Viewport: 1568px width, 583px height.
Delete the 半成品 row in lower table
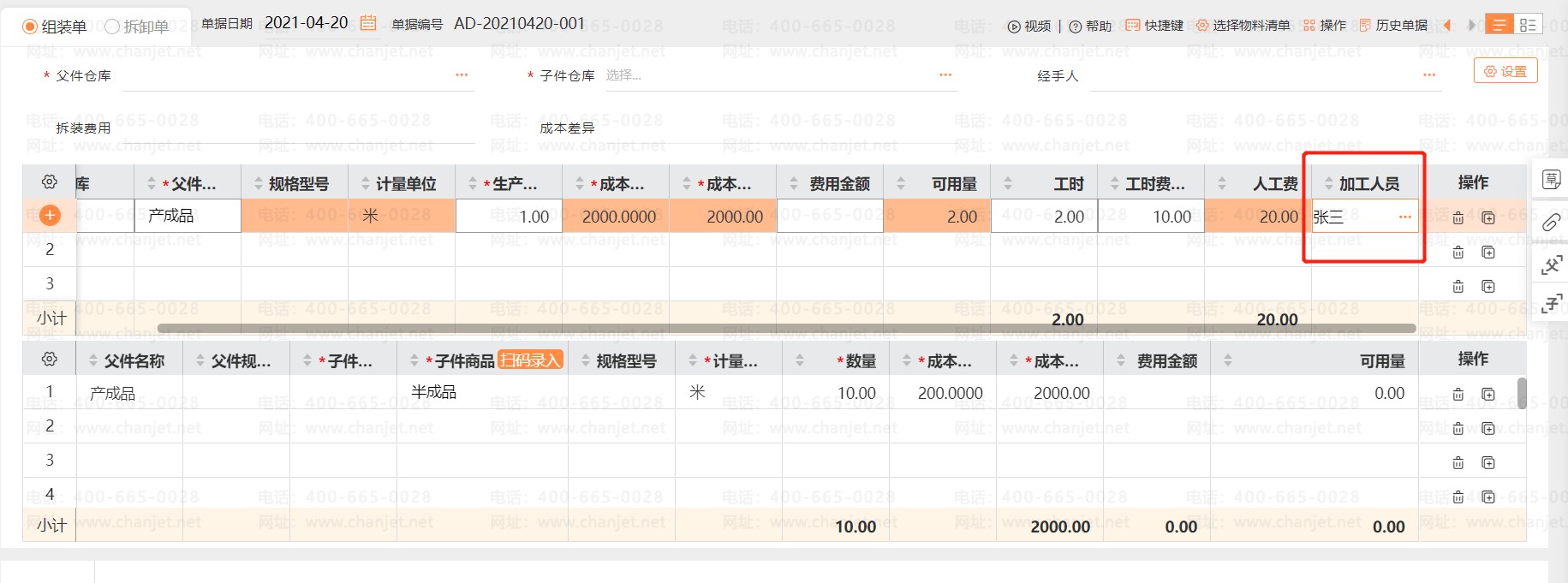[x=1458, y=395]
